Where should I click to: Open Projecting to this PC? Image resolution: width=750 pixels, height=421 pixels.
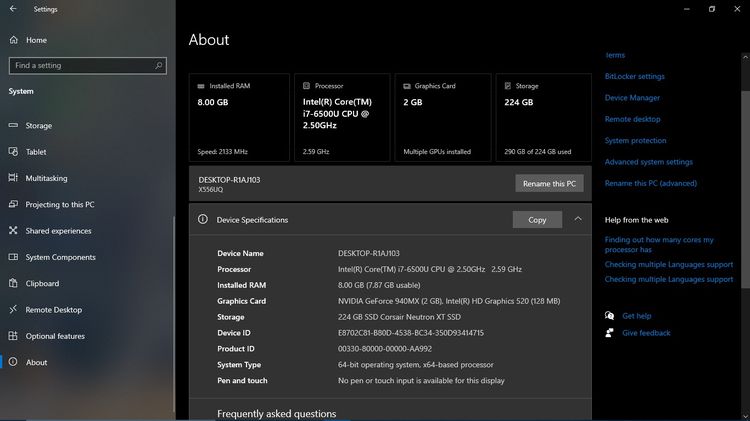click(x=60, y=204)
